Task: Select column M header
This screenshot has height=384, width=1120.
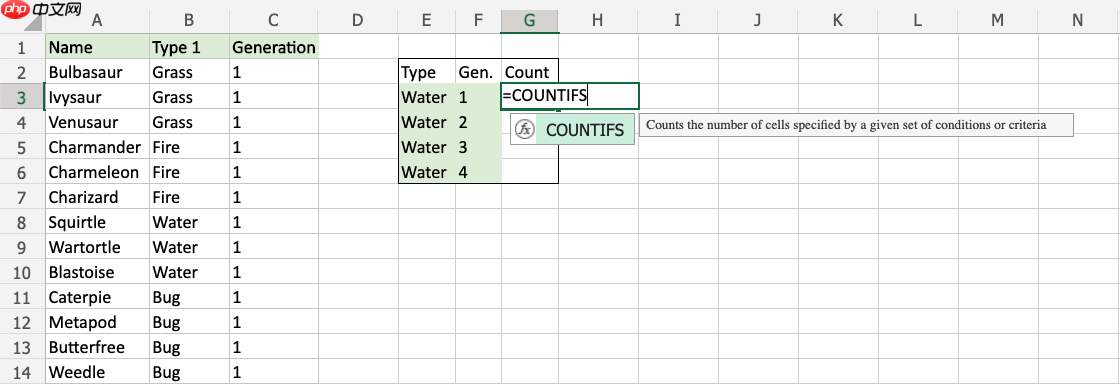Action: [x=998, y=21]
